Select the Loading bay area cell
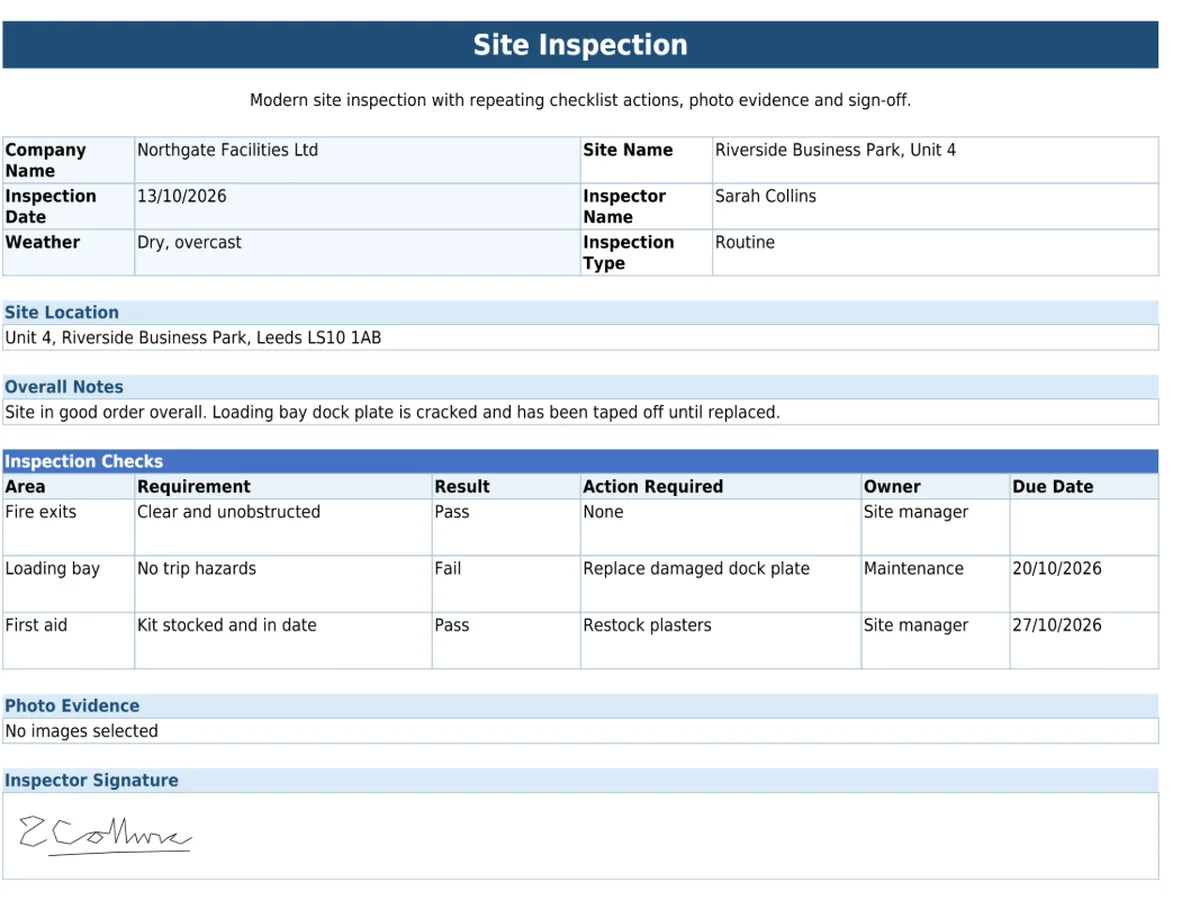 click(68, 584)
